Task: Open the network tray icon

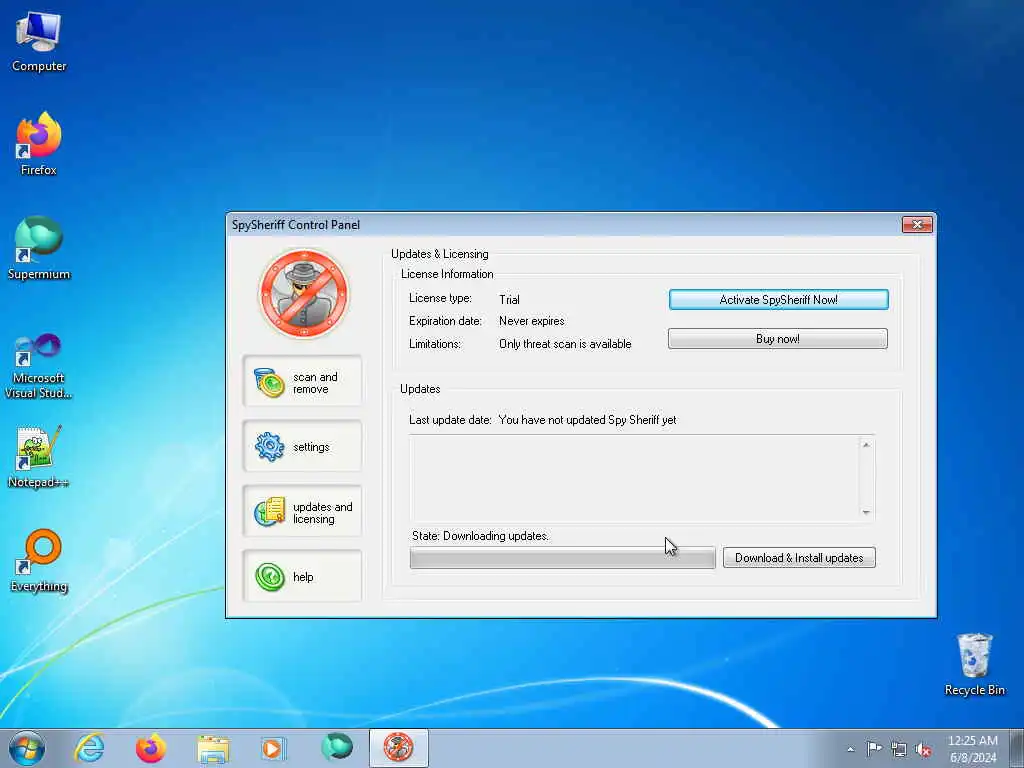Action: (899, 750)
